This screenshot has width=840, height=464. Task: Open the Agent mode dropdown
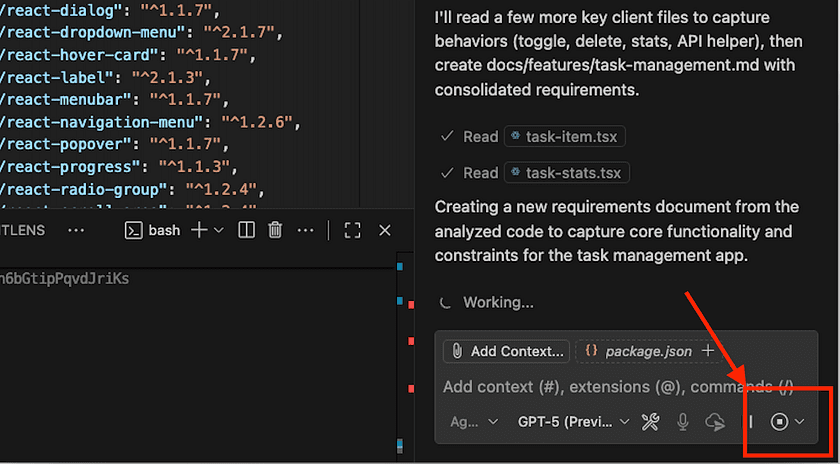tap(473, 422)
